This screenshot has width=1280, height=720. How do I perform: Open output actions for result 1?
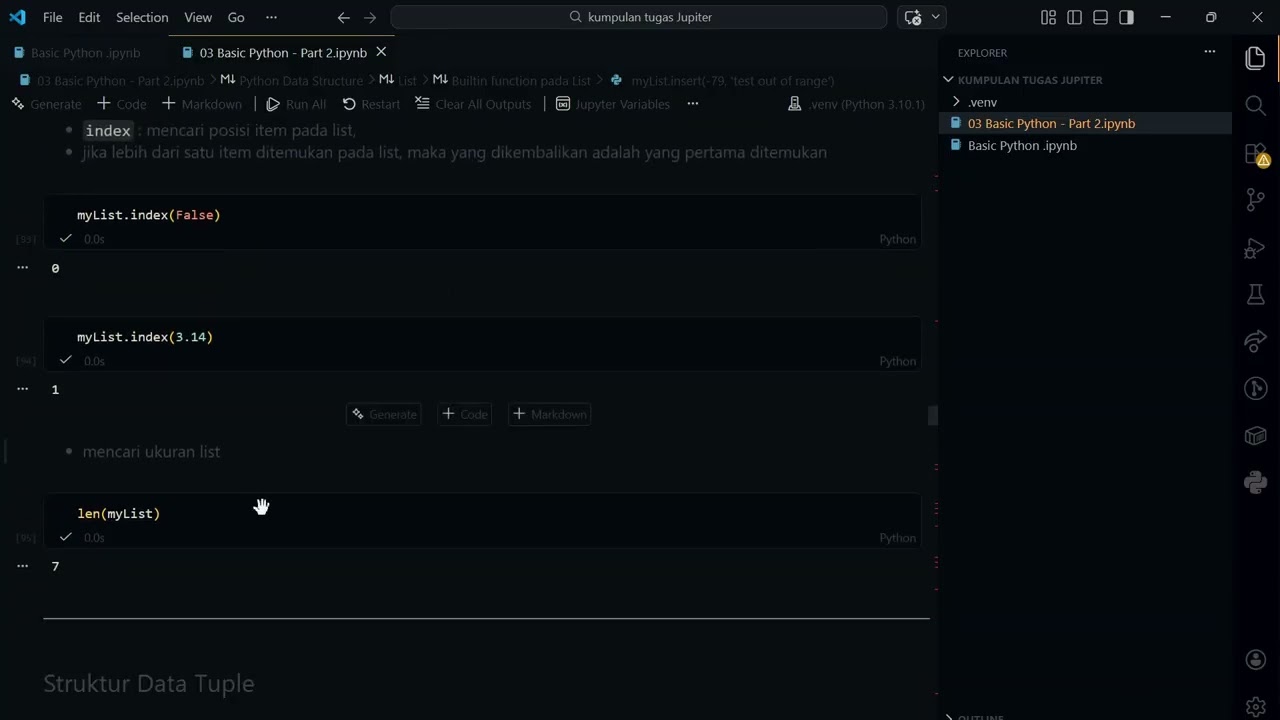click(x=22, y=388)
